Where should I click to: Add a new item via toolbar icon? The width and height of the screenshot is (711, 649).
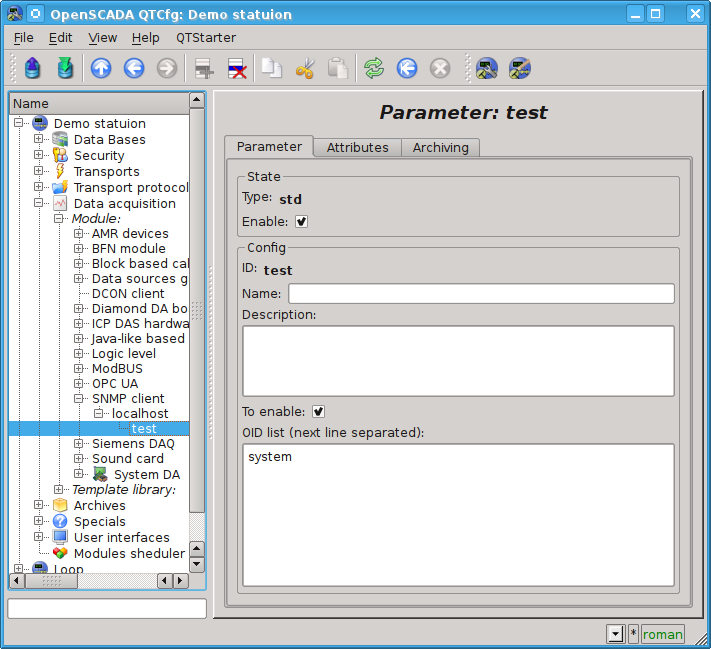coord(204,68)
